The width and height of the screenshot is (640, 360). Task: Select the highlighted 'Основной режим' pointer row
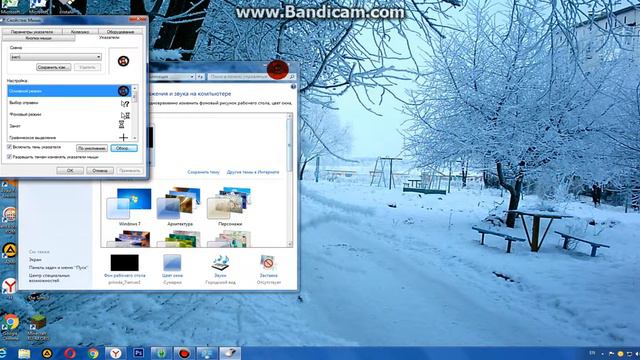point(69,91)
